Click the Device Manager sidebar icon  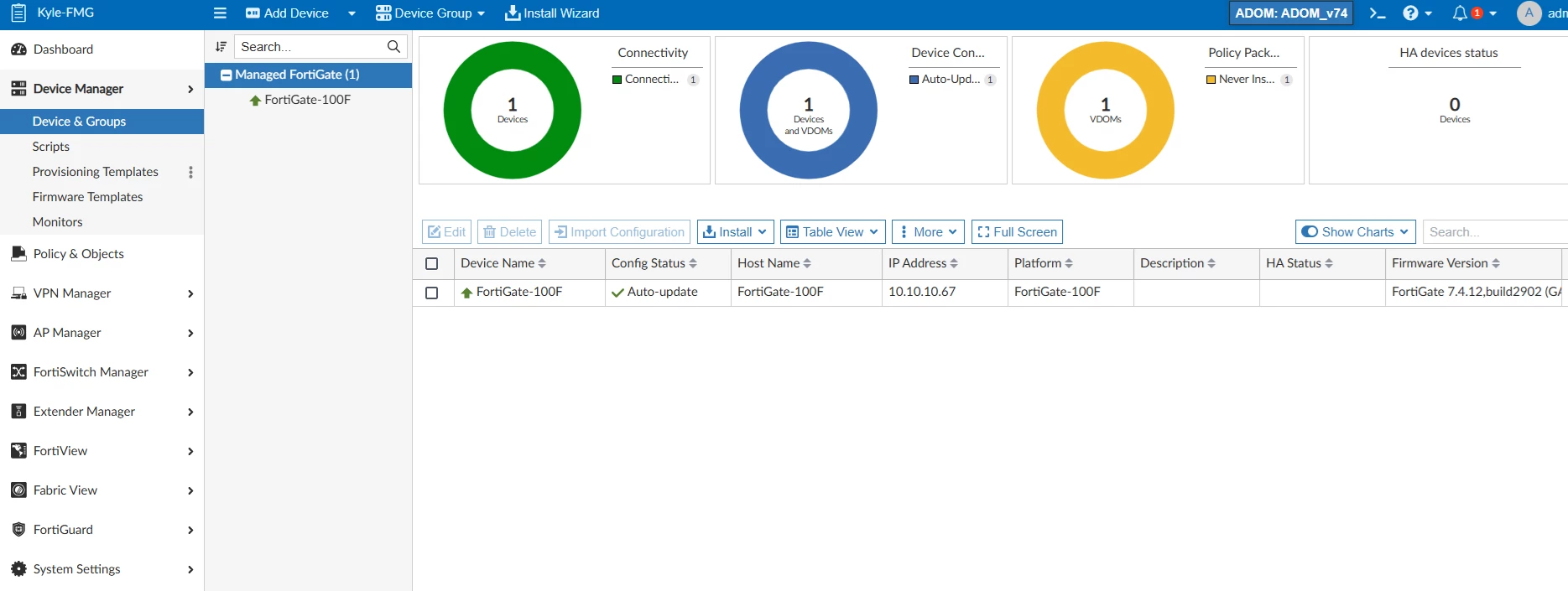coord(18,89)
